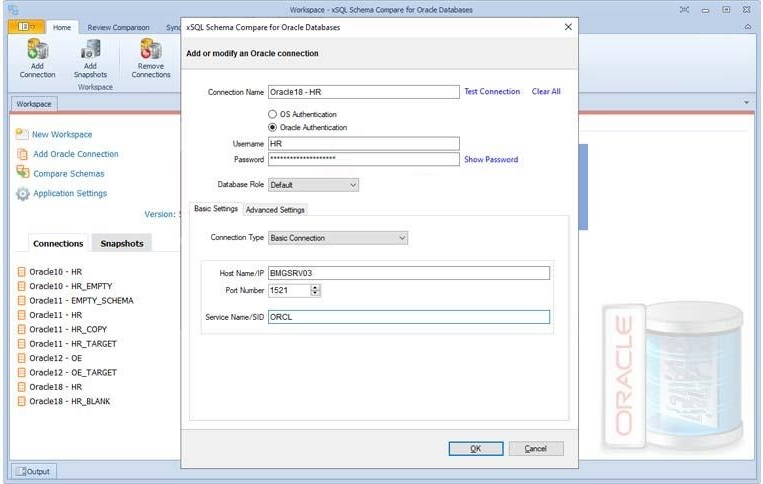This screenshot has width=763, height=484.
Task: Select the Oracle11 - HR_COPY connection
Action: (x=68, y=329)
